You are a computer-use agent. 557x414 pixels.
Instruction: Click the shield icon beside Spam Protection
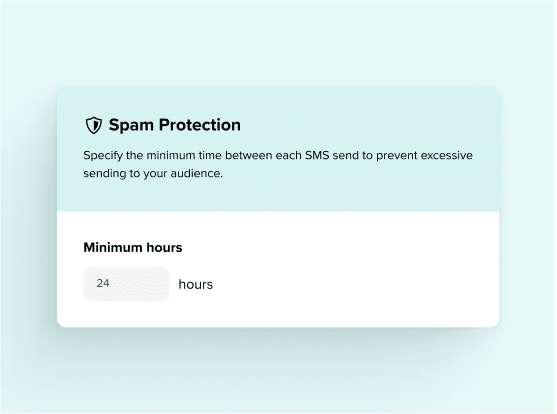(94, 125)
